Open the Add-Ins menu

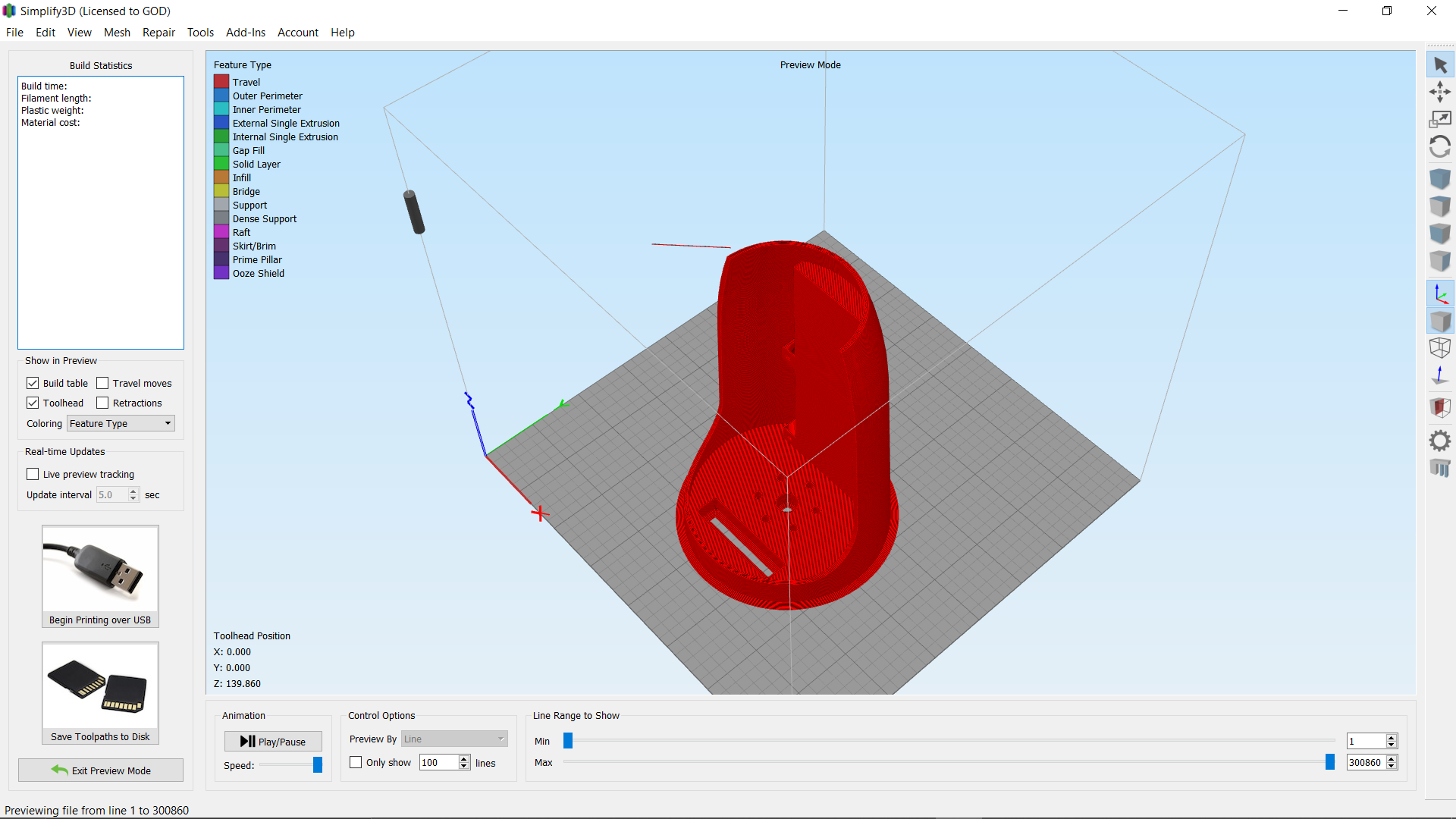pos(245,32)
